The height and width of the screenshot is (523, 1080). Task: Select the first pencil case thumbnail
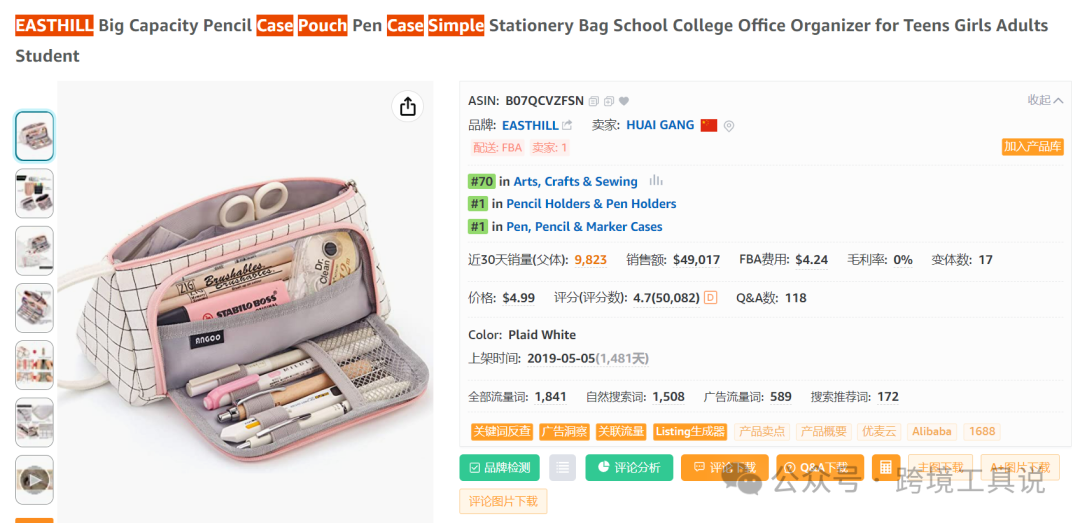tap(35, 136)
